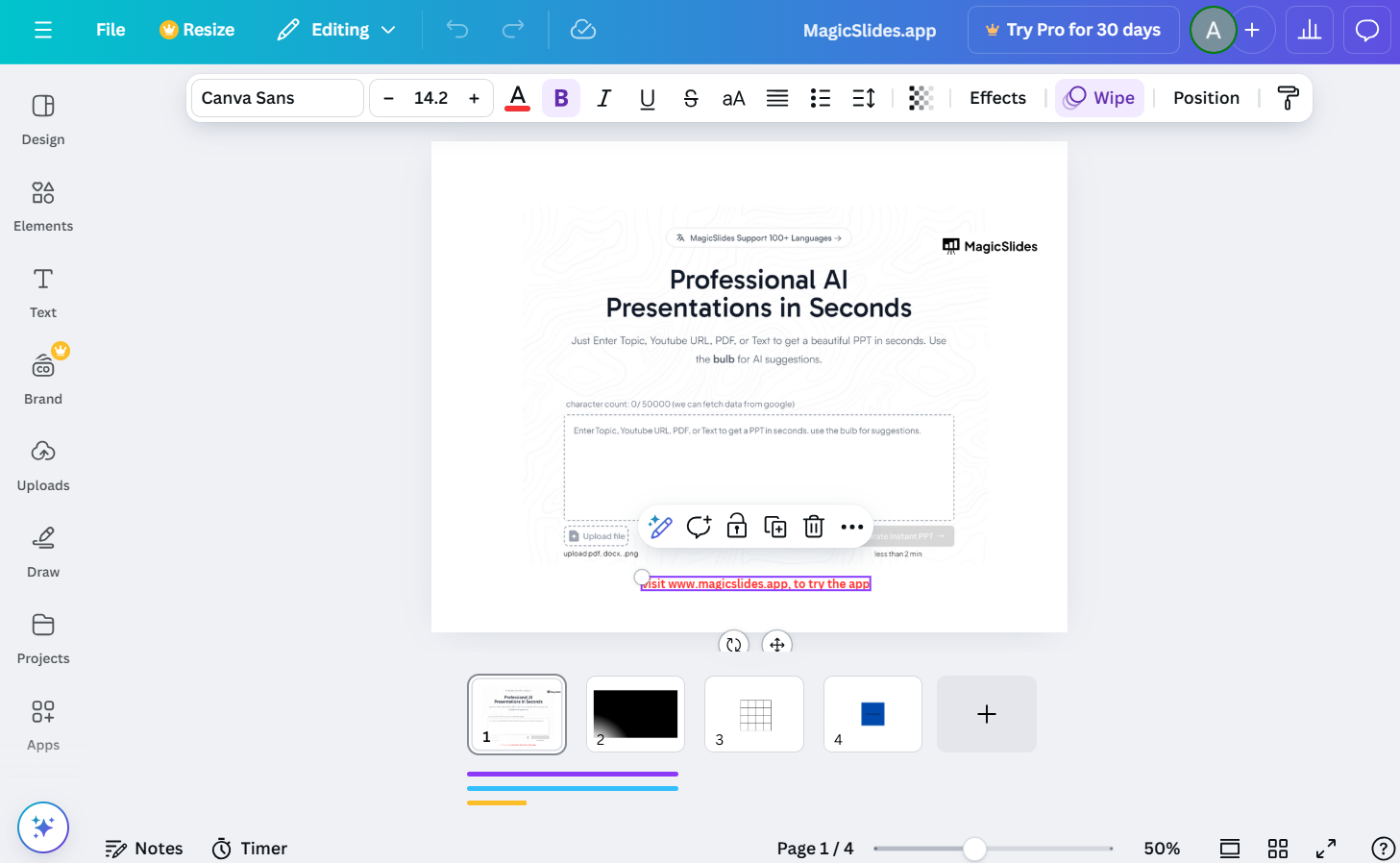This screenshot has width=1400, height=863.
Task: Open the Apps side panel
Action: (43, 726)
